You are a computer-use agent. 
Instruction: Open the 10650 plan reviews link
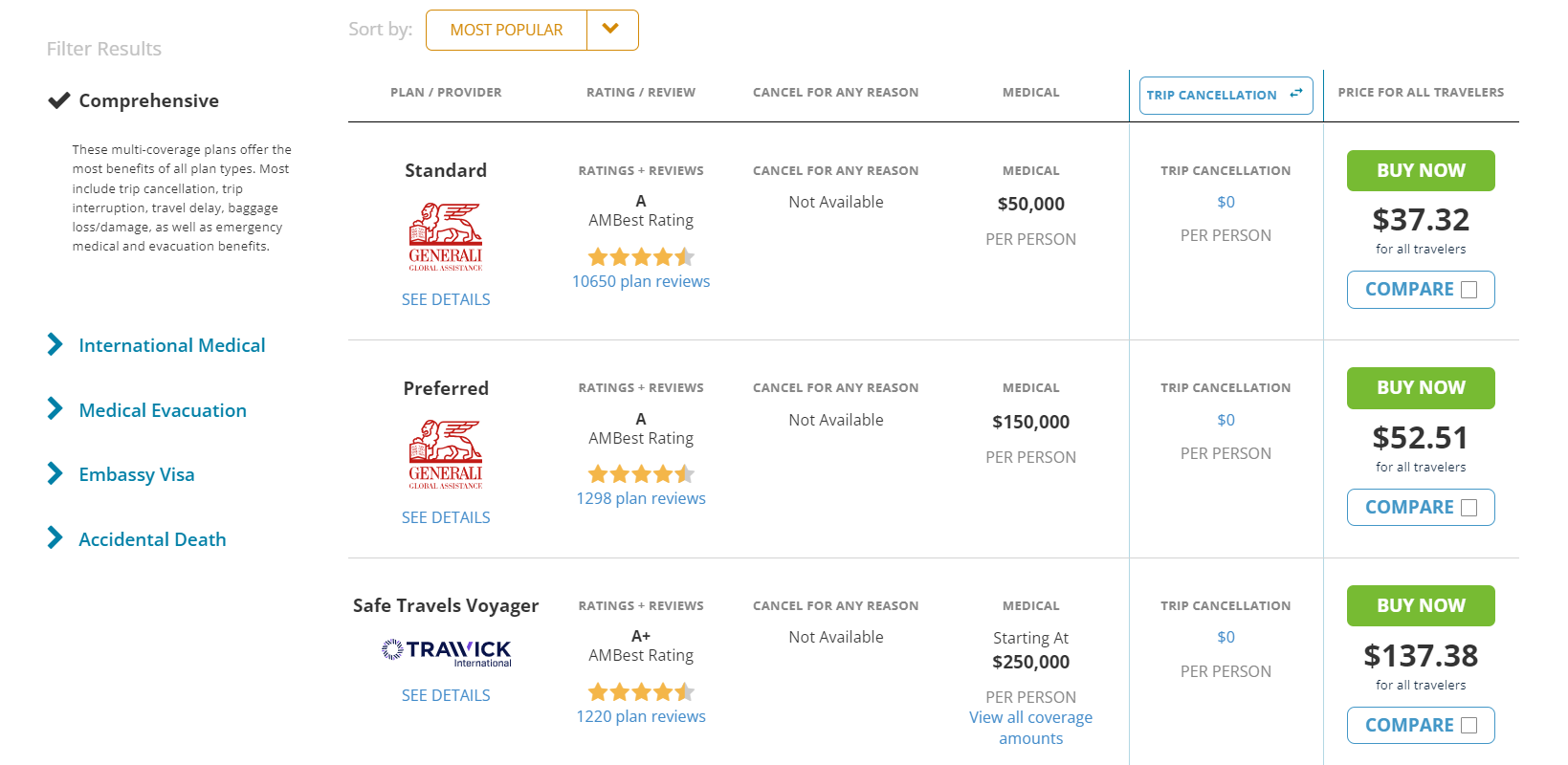[x=641, y=280]
